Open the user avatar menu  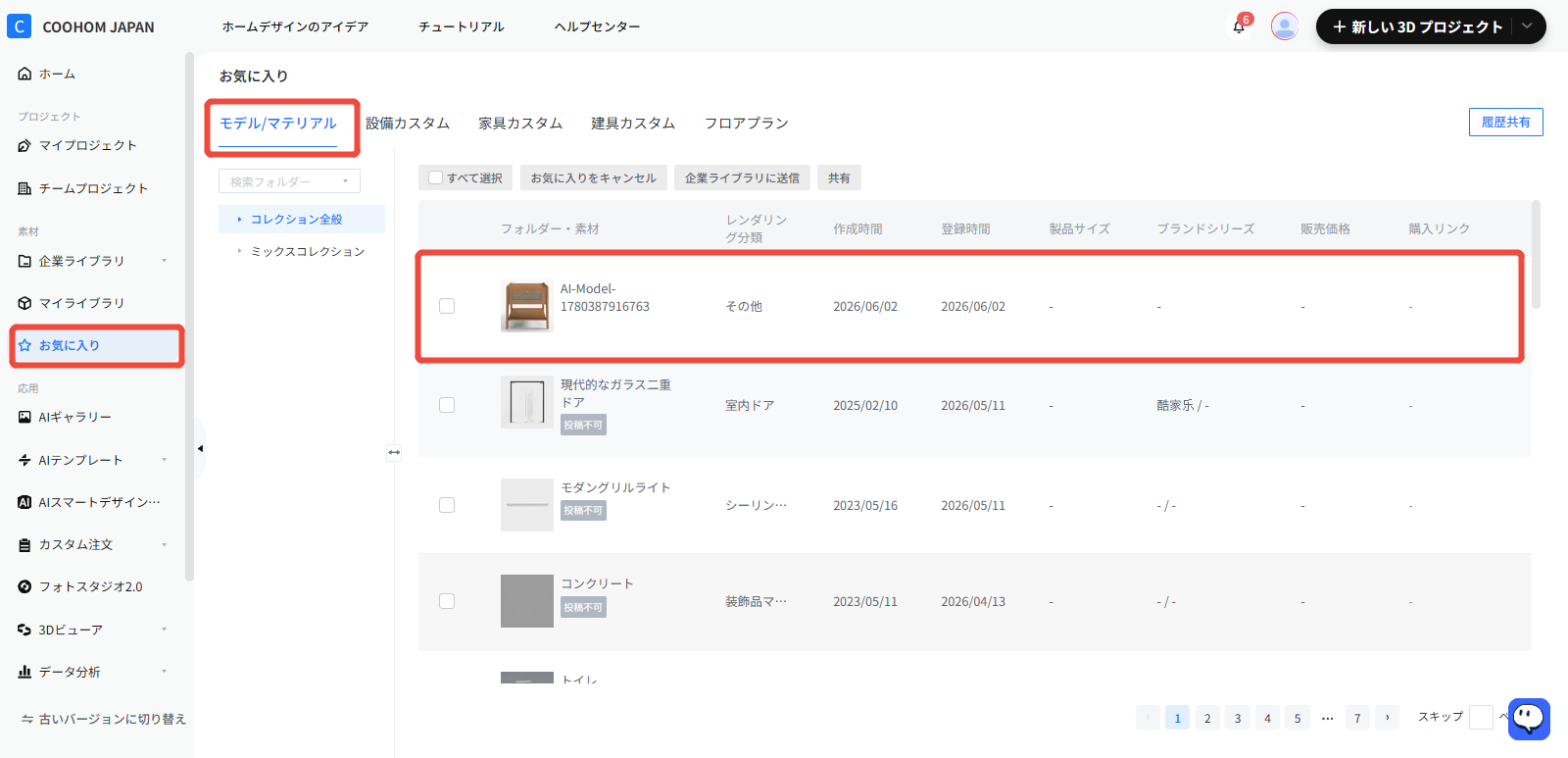(x=1285, y=26)
